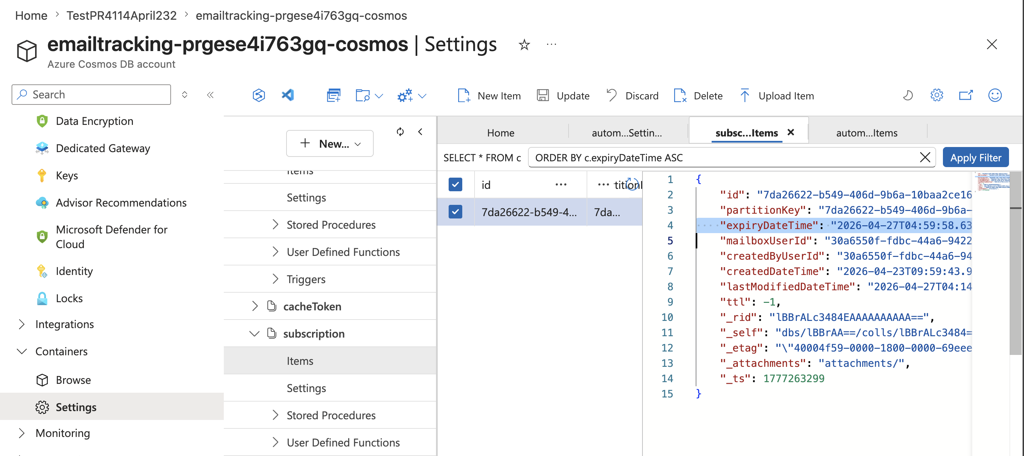This screenshot has height=456, width=1024.
Task: Open Advisor Recommendations
Action: tap(111, 203)
